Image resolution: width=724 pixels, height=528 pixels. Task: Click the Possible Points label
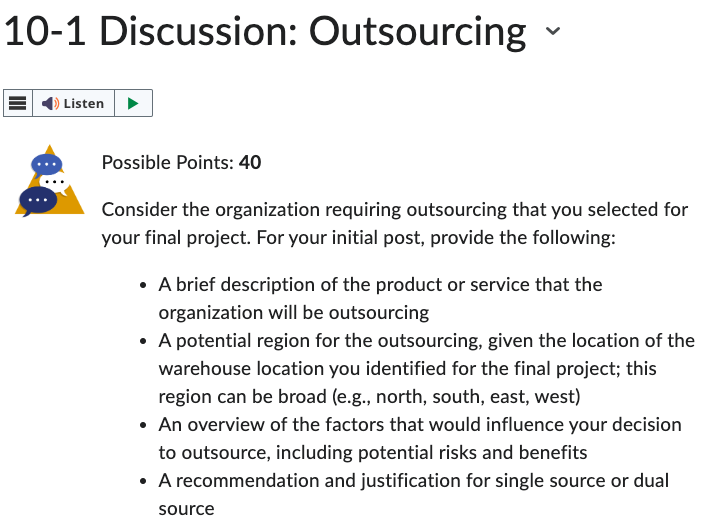pyautogui.click(x=168, y=162)
